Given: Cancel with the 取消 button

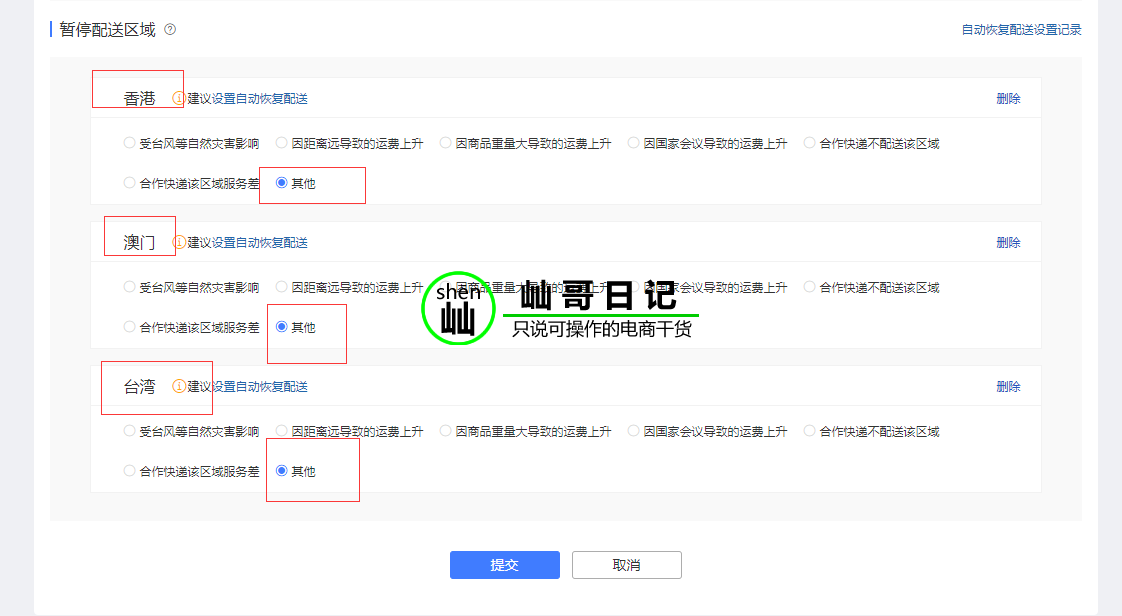Looking at the screenshot, I should (x=627, y=565).
